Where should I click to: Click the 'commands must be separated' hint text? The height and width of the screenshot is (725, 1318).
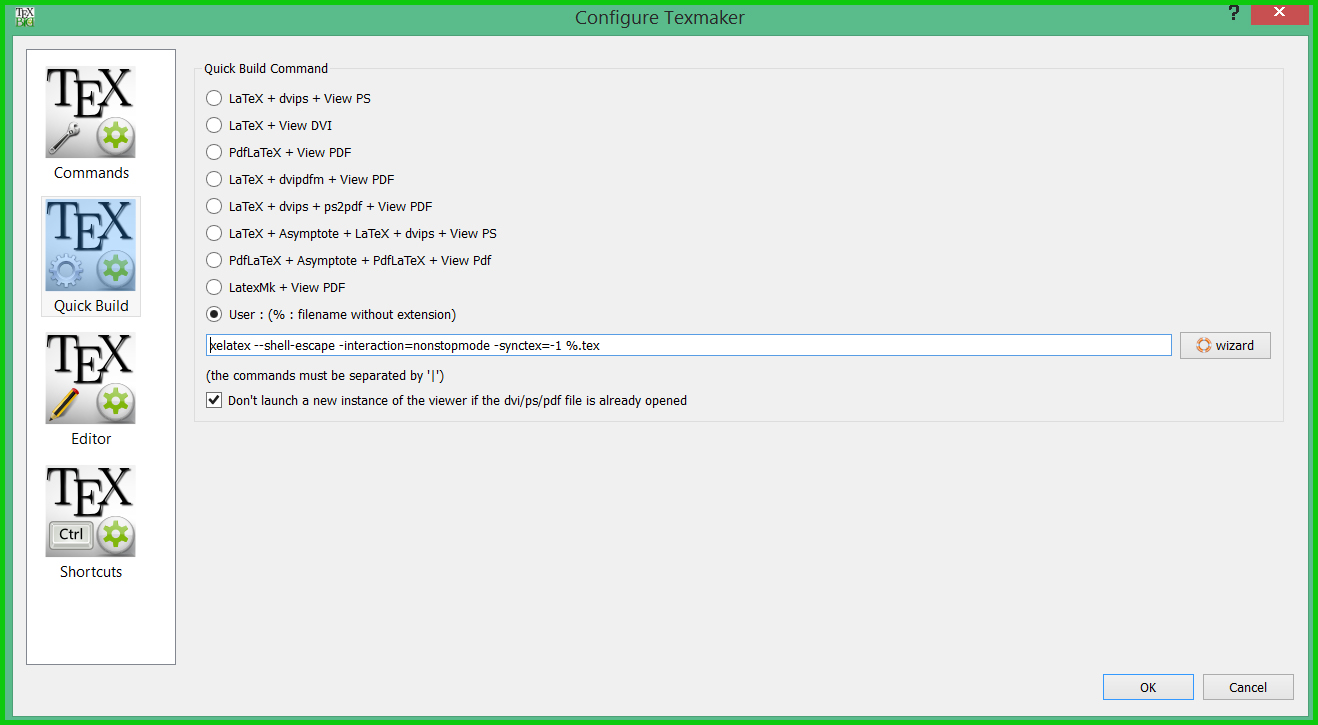click(325, 376)
